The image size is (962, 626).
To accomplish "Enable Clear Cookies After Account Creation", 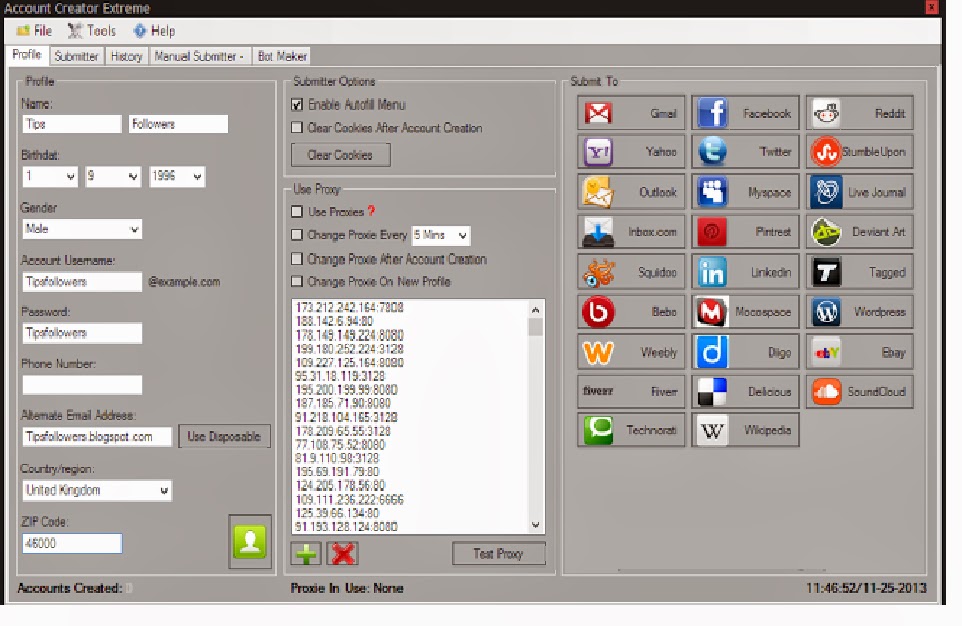I will [x=297, y=128].
